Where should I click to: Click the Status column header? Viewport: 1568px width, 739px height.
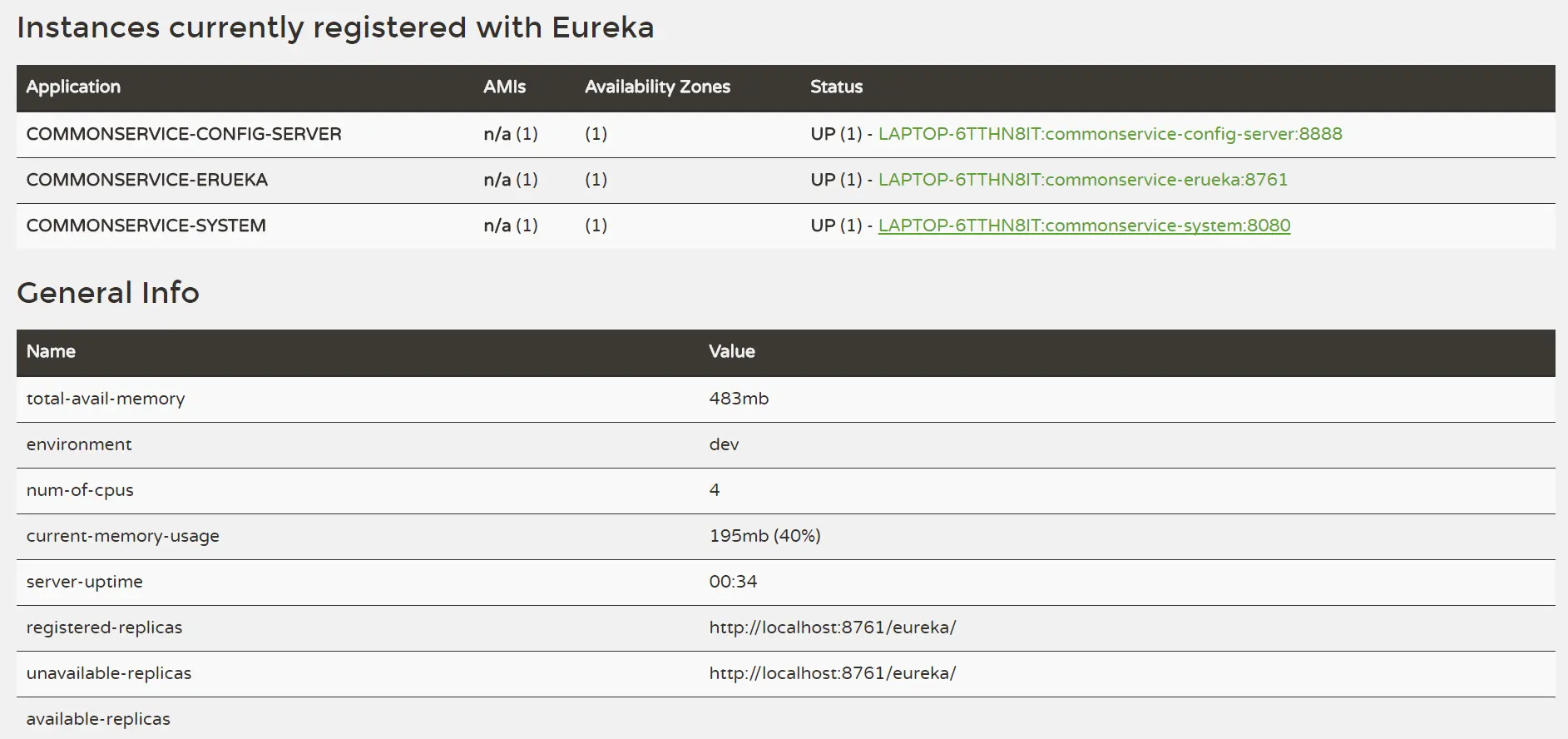(836, 87)
